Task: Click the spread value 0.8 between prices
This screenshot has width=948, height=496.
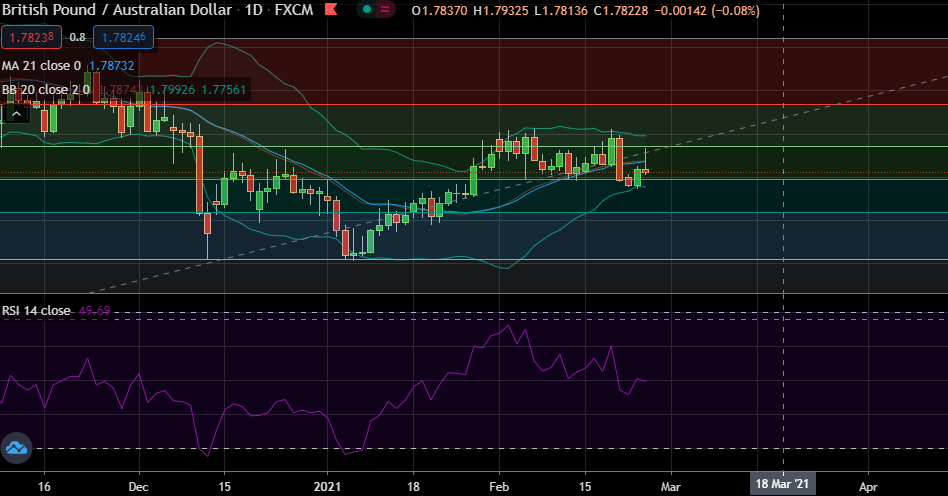Action: point(78,38)
